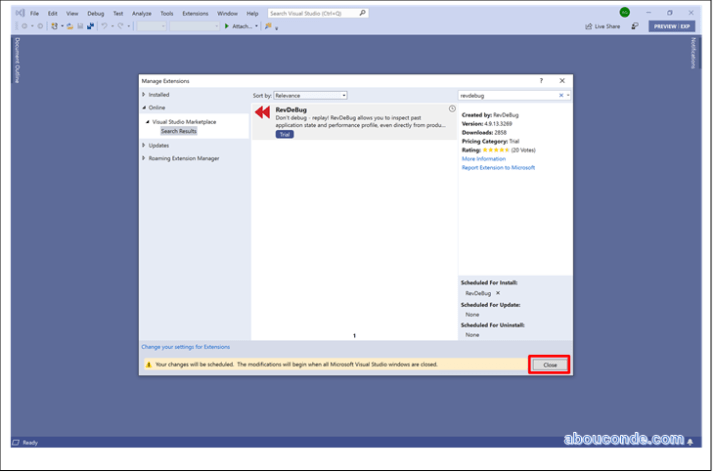This screenshot has width=714, height=472.
Task: Click the RevDeBug red rewind logo
Action: [x=262, y=113]
